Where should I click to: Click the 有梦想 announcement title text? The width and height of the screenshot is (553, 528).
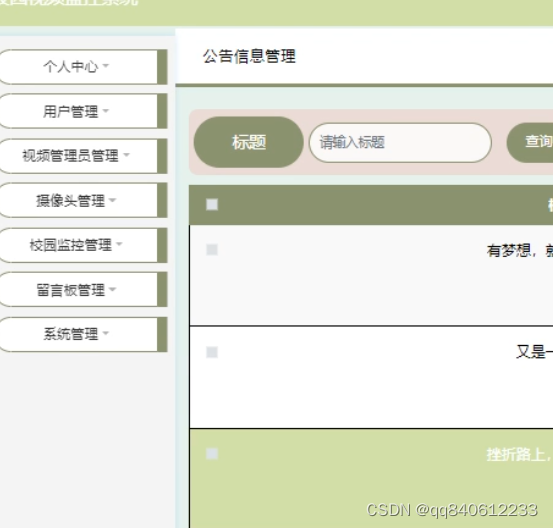click(519, 251)
